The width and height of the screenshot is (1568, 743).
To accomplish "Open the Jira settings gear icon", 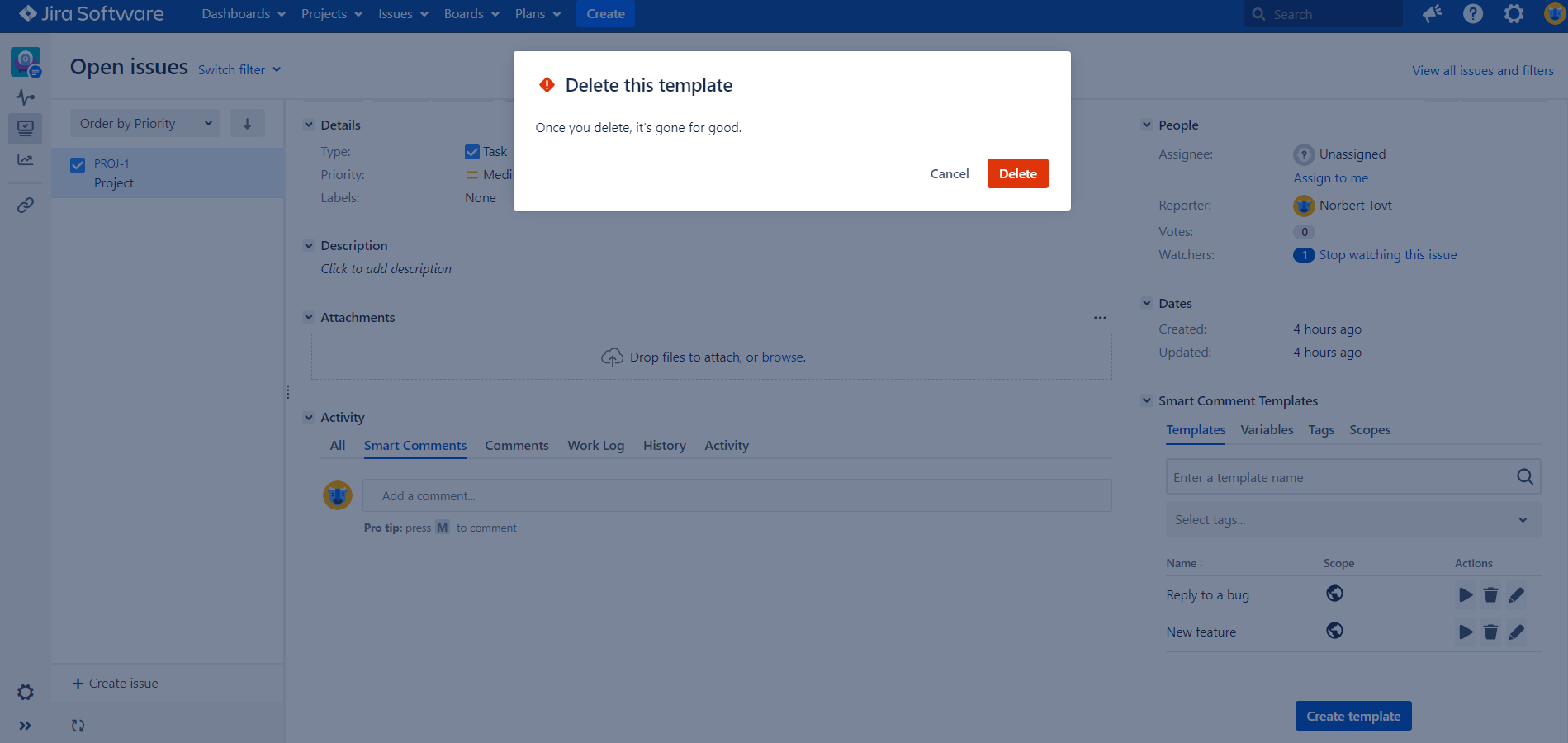I will 1514,14.
